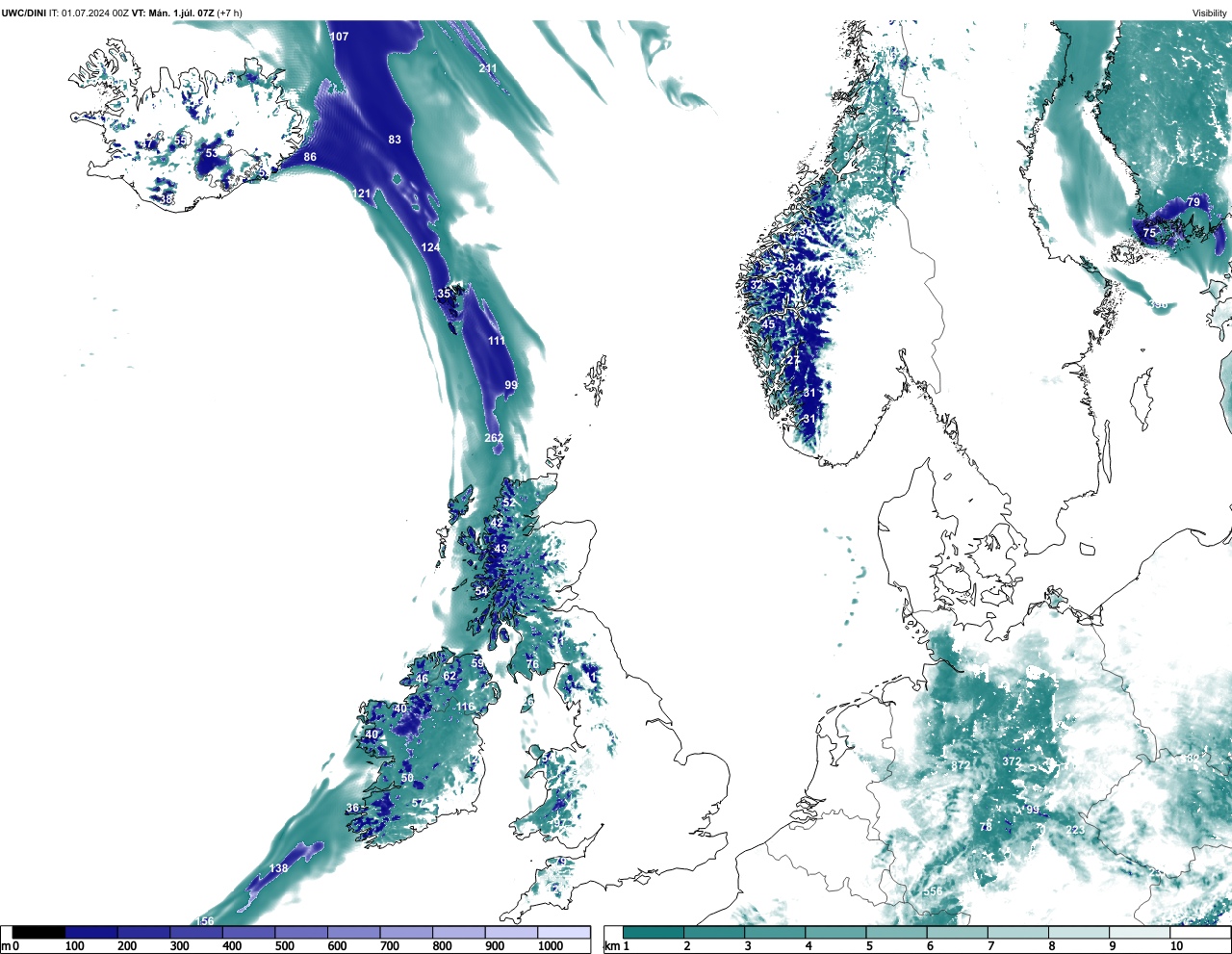Click the '1000' tick label on metre legend
Image resolution: width=1232 pixels, height=954 pixels.
551,946
